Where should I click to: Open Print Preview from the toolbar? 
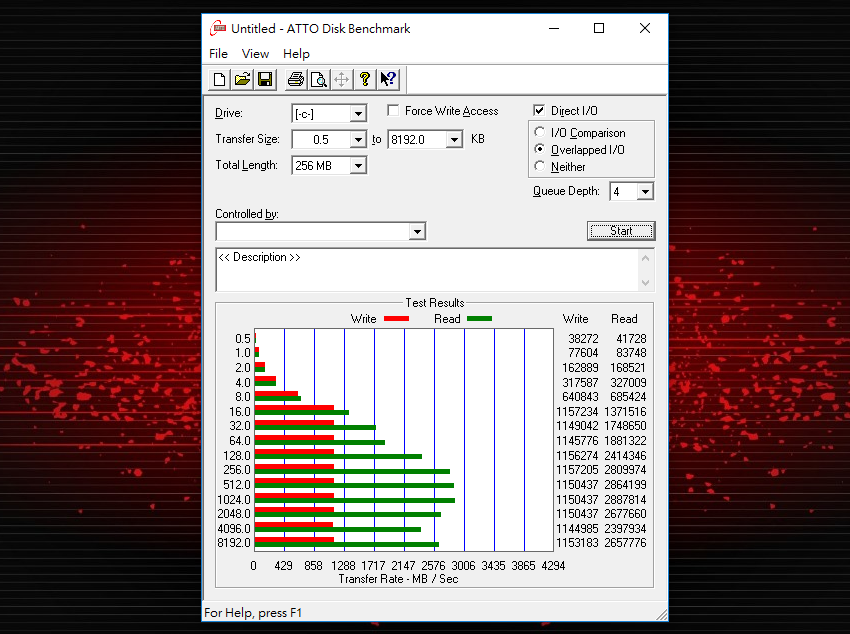coord(319,79)
